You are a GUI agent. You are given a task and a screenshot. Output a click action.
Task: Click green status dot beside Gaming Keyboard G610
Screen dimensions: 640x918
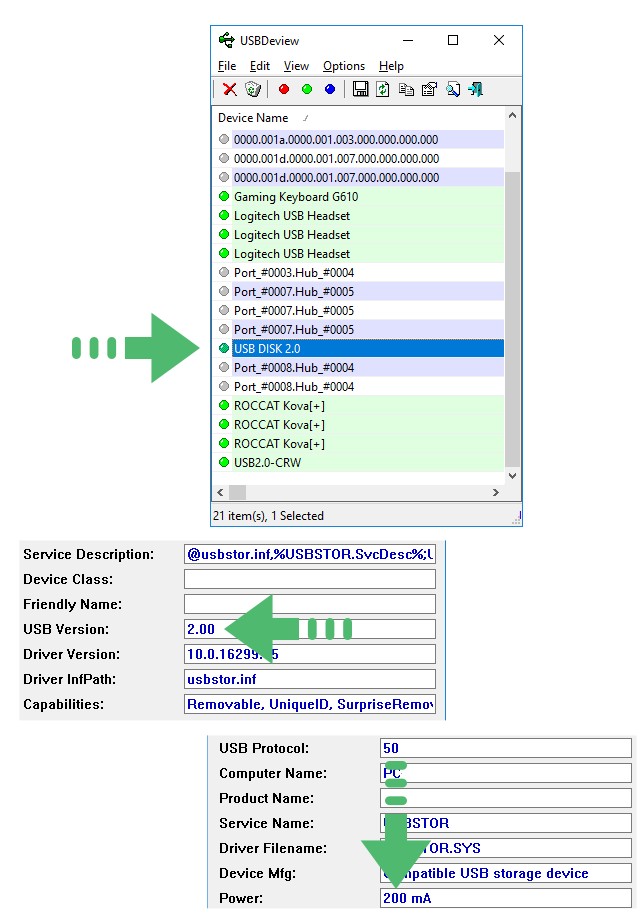pyautogui.click(x=224, y=196)
